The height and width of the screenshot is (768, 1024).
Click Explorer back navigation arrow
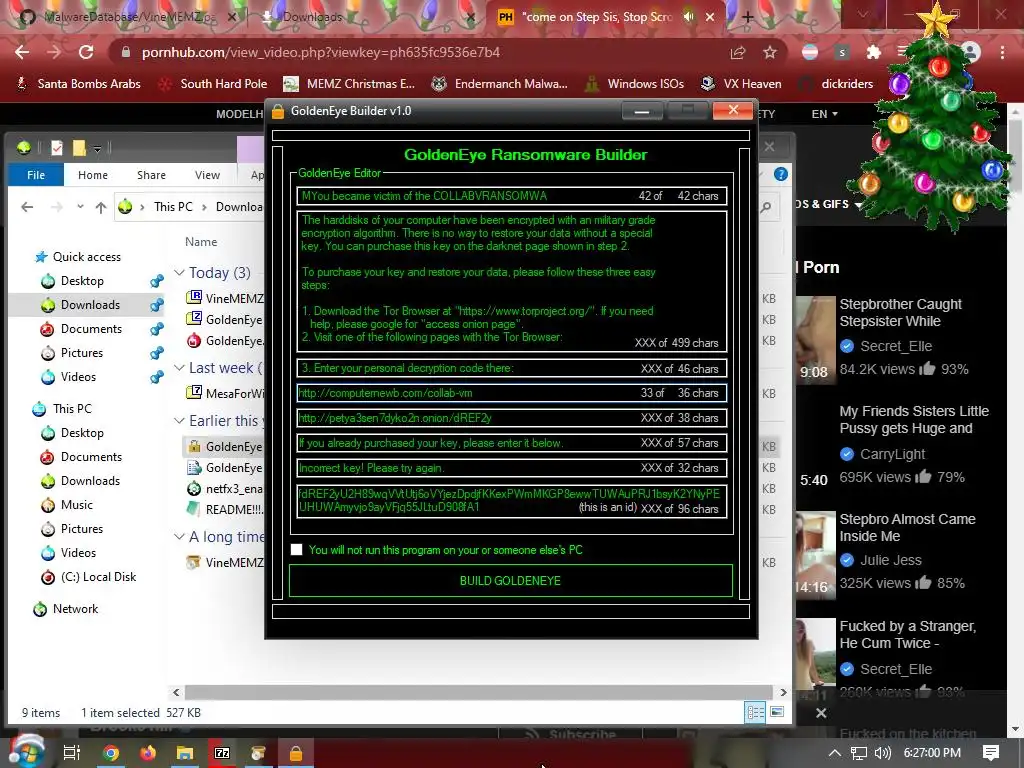coord(27,207)
